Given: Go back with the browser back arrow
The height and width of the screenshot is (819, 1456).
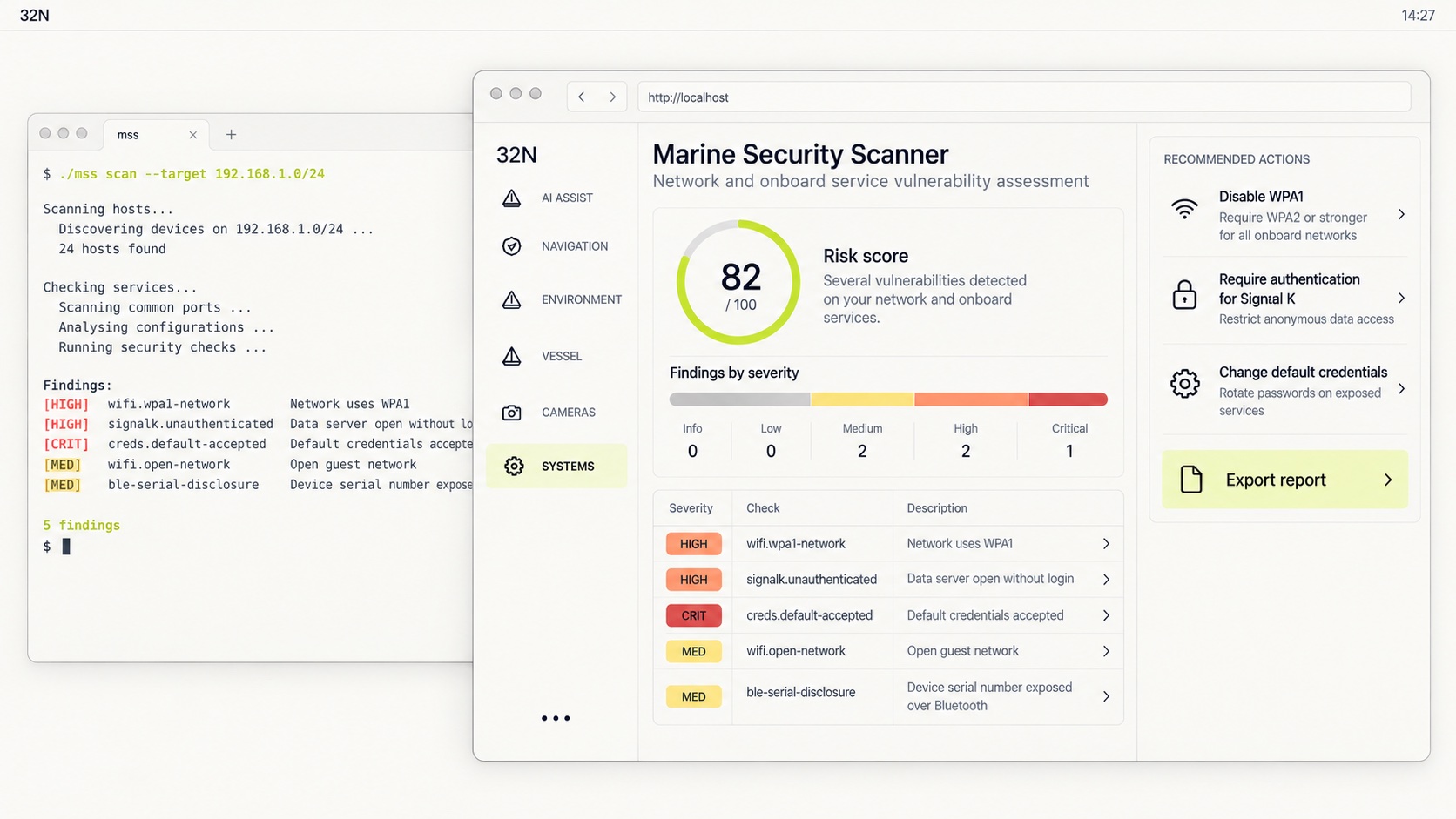Looking at the screenshot, I should [582, 97].
